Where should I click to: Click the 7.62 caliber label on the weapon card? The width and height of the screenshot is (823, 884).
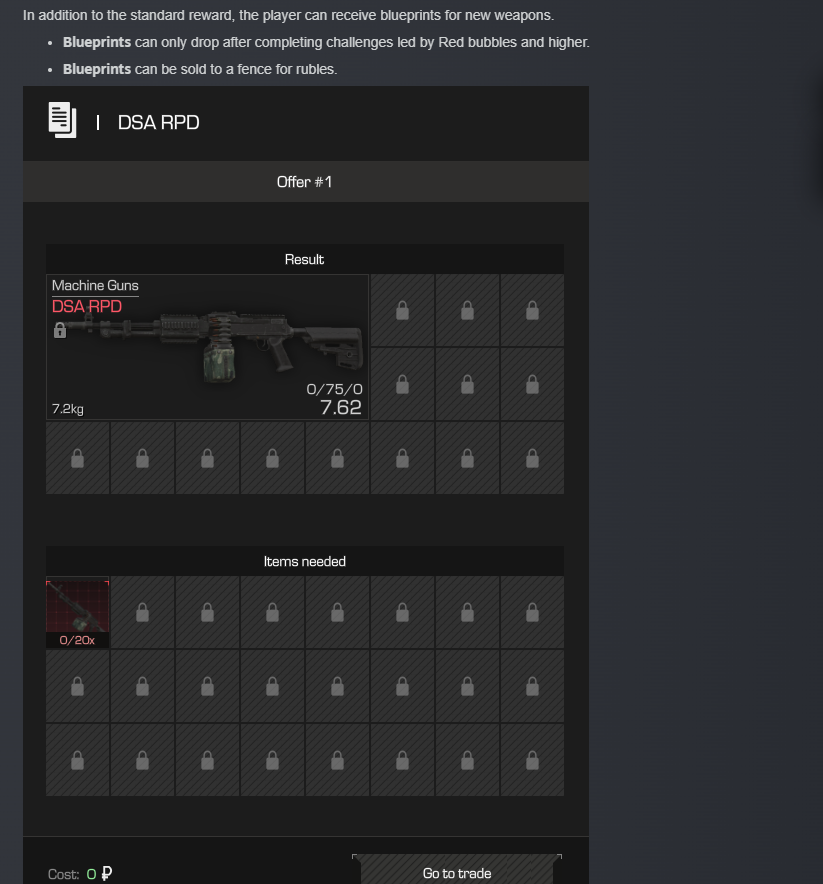coord(340,407)
